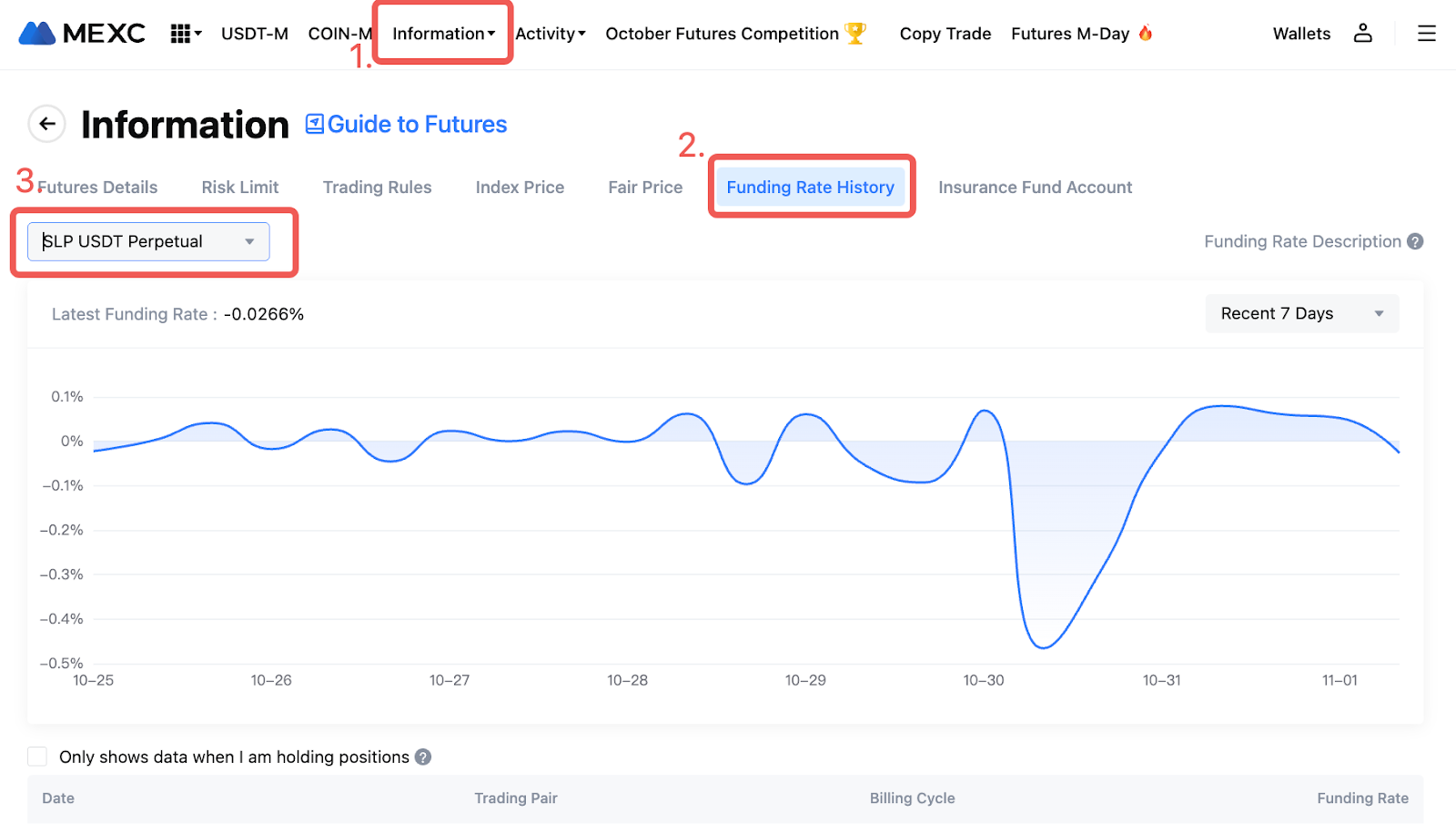Open the Guide to Futures link

pyautogui.click(x=407, y=124)
